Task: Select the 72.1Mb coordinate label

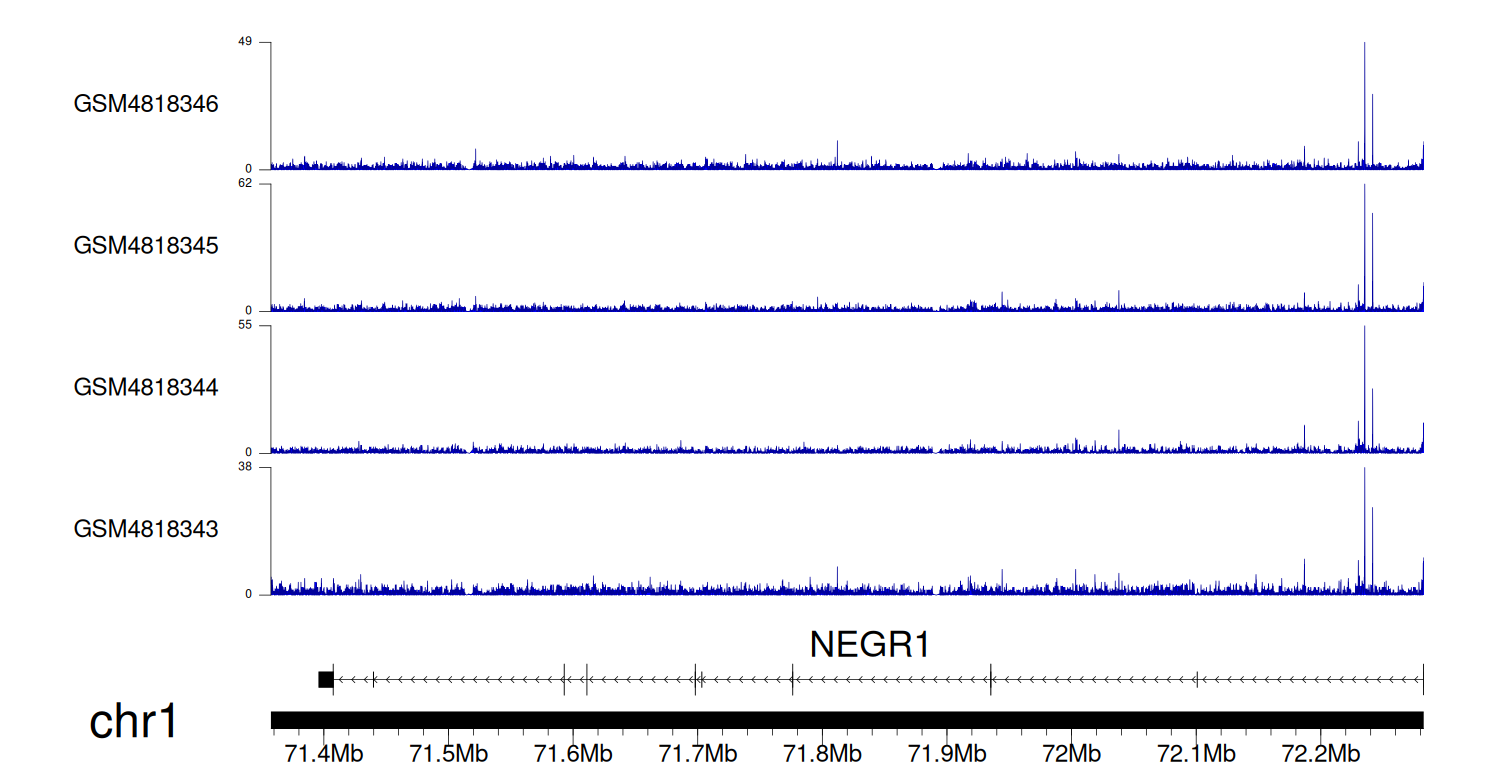Action: pos(1196,752)
